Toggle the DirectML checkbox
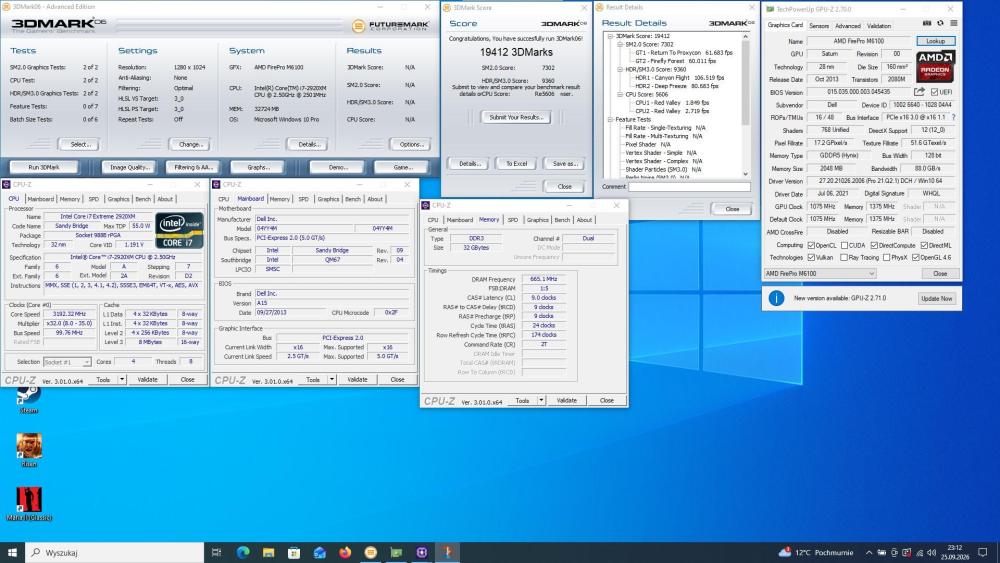 tap(924, 245)
